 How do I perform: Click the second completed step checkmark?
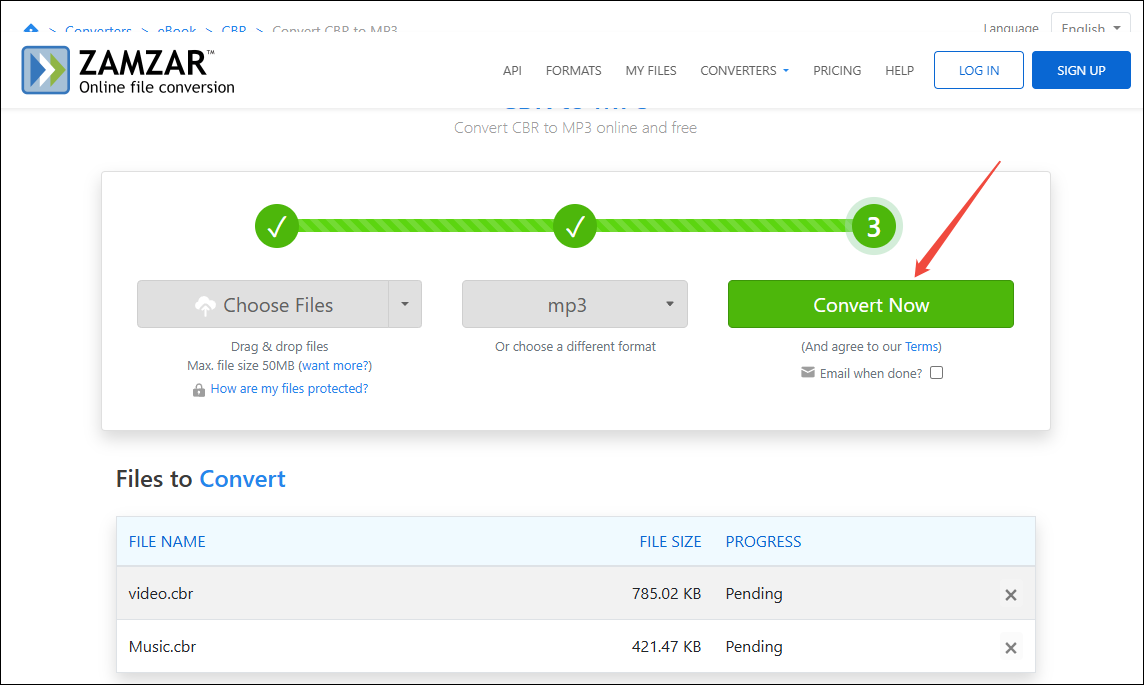click(x=575, y=226)
